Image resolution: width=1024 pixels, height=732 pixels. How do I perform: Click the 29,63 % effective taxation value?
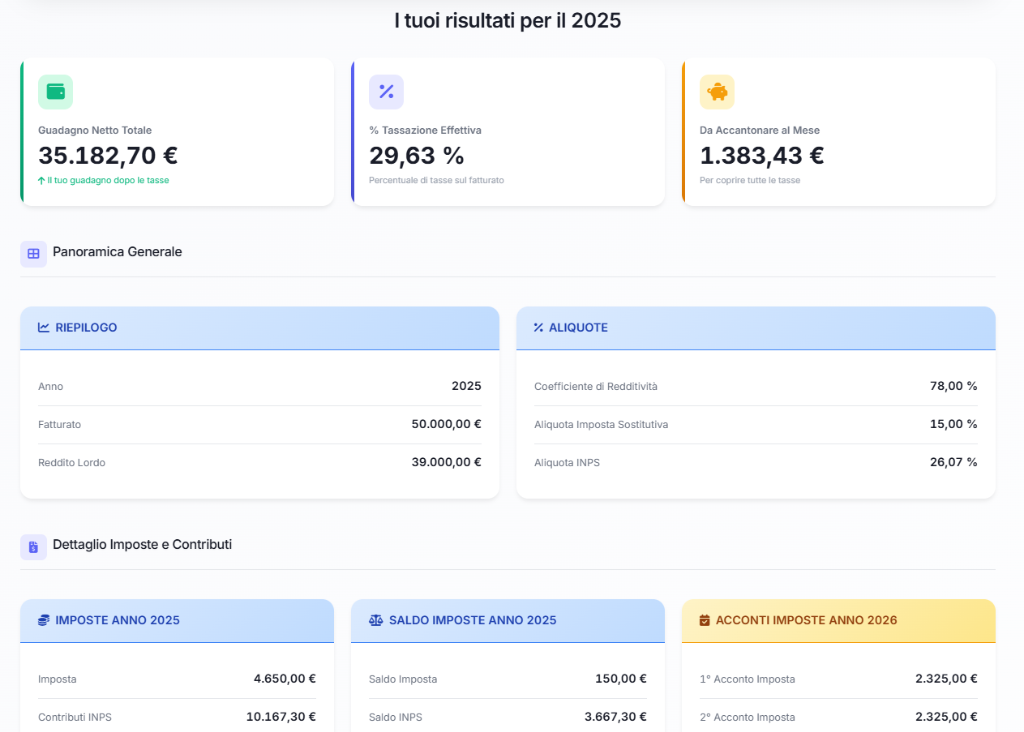click(416, 156)
